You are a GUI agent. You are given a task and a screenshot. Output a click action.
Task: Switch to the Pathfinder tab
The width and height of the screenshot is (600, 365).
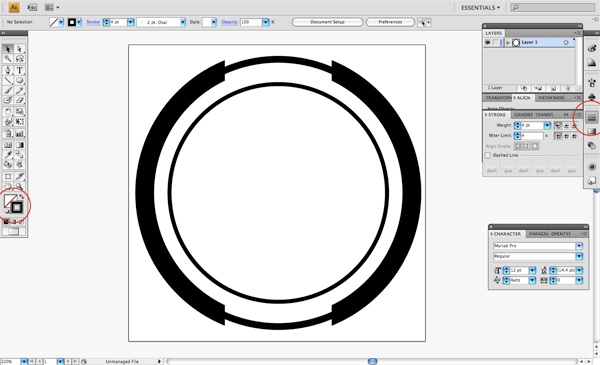click(x=551, y=98)
